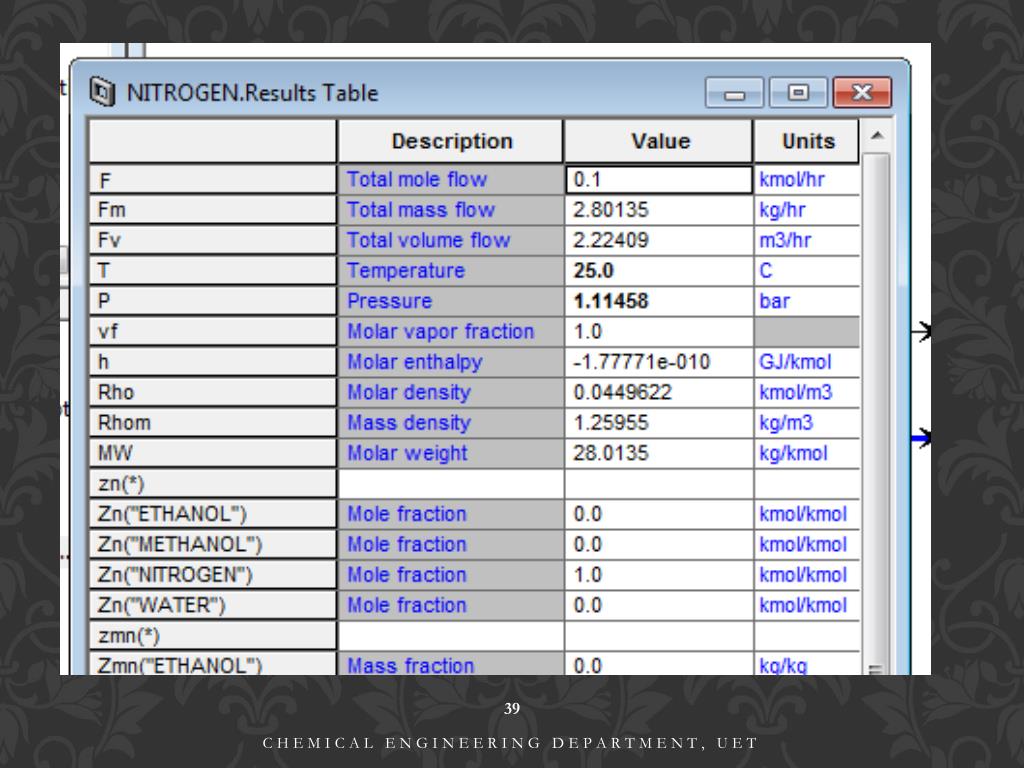The image size is (1024, 768).
Task: Maximize the NITROGEN.Results Table window
Action: (797, 92)
